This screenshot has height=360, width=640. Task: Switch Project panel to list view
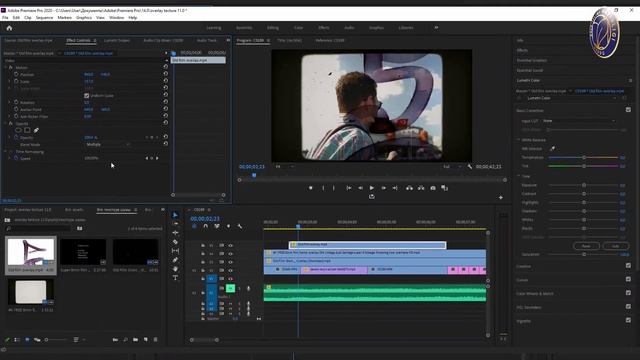17,339
